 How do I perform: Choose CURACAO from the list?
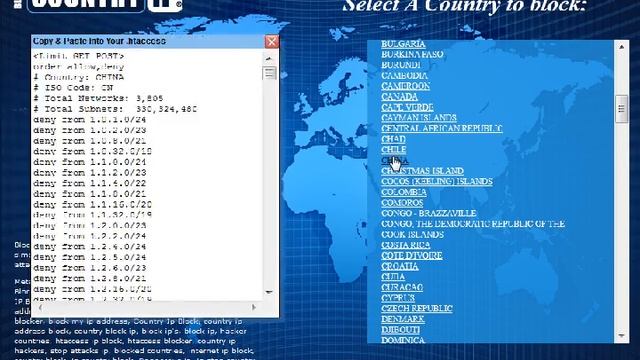click(402, 288)
